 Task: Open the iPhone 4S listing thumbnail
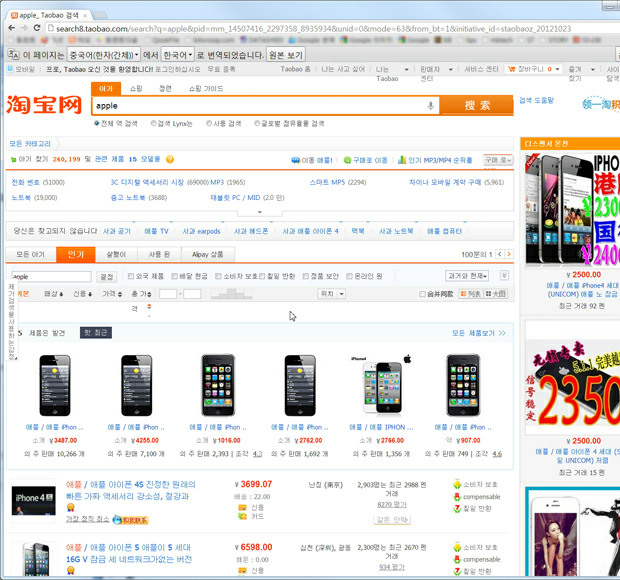[34, 500]
